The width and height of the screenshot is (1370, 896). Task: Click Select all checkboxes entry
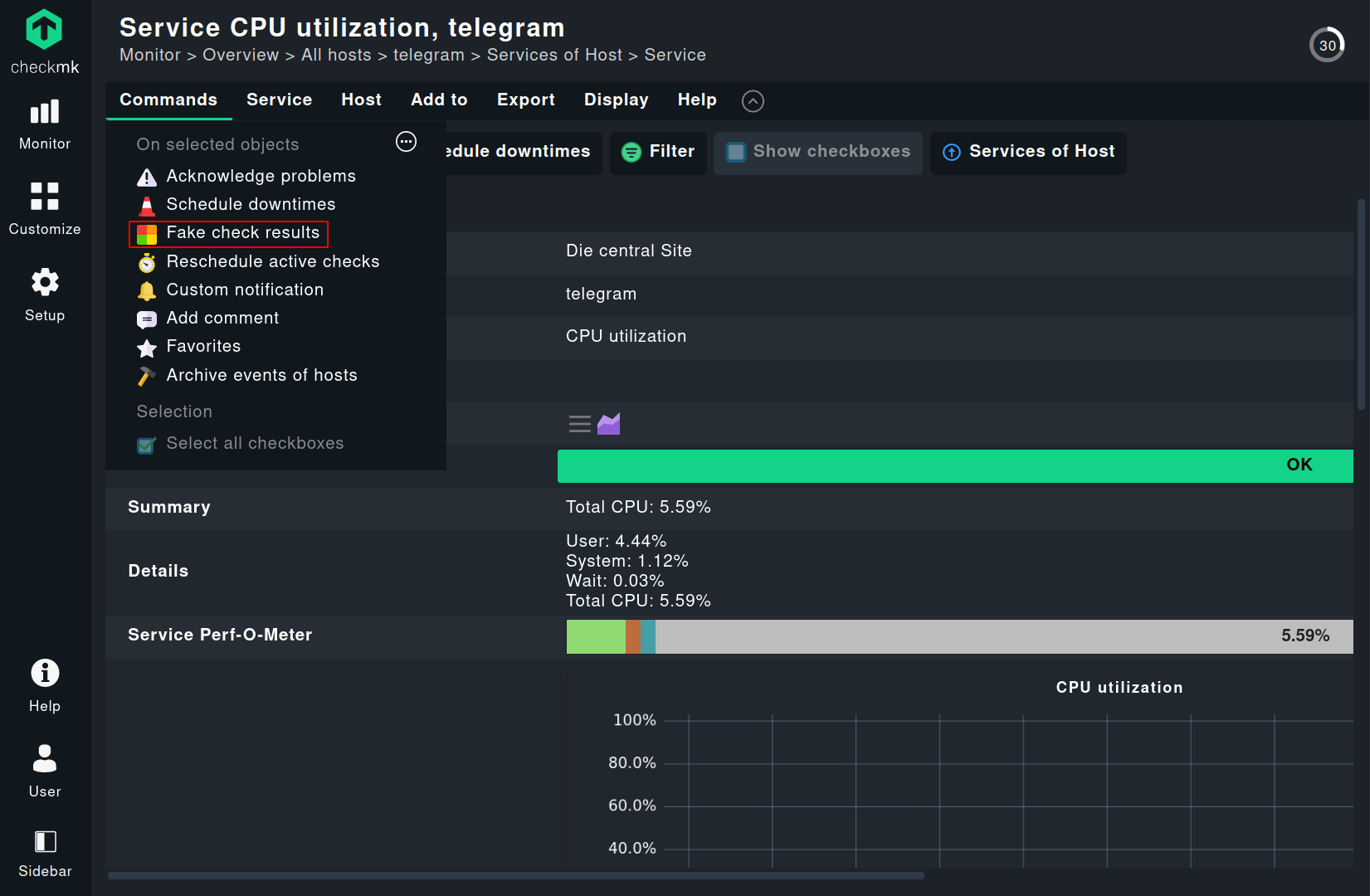pos(241,444)
